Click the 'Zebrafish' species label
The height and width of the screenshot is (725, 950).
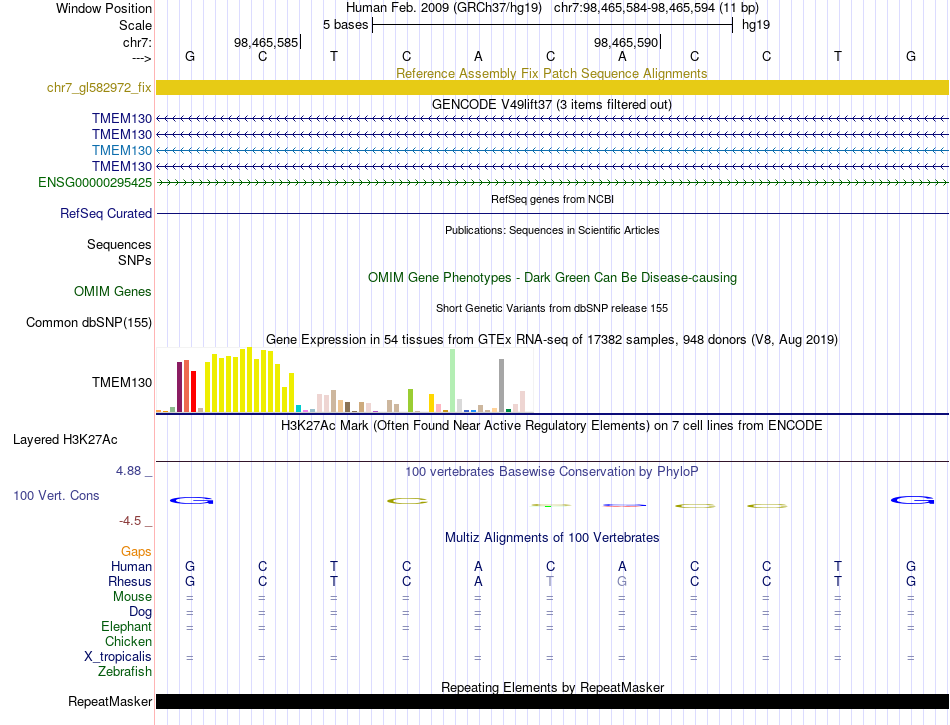125,671
